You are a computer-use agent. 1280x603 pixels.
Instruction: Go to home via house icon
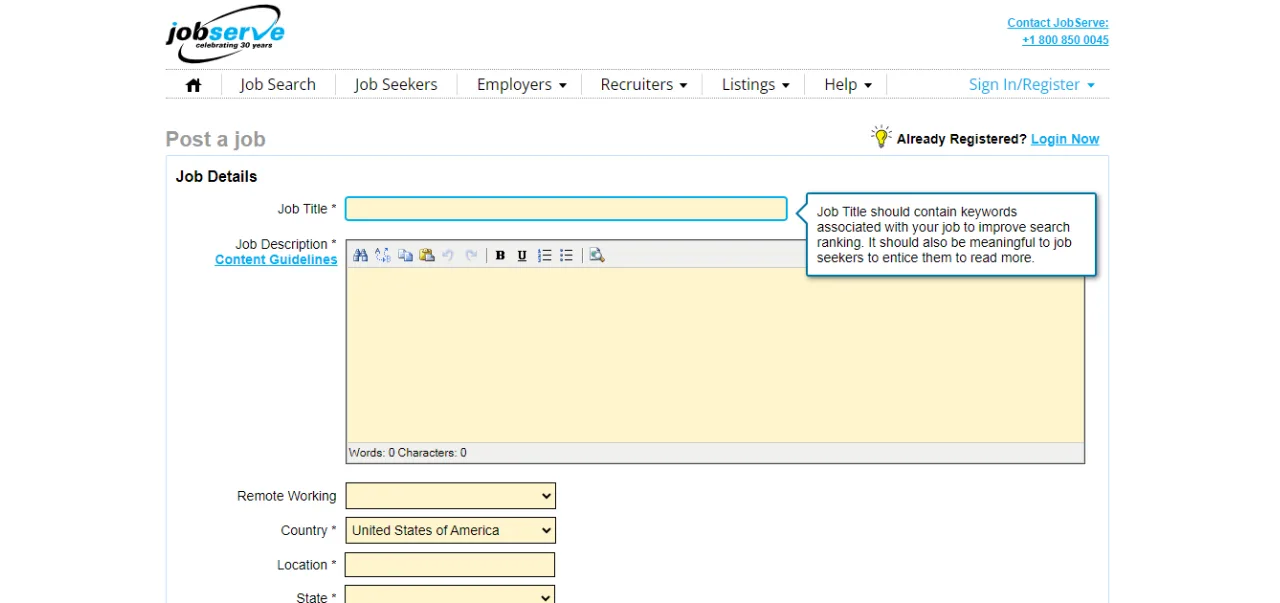pyautogui.click(x=194, y=85)
